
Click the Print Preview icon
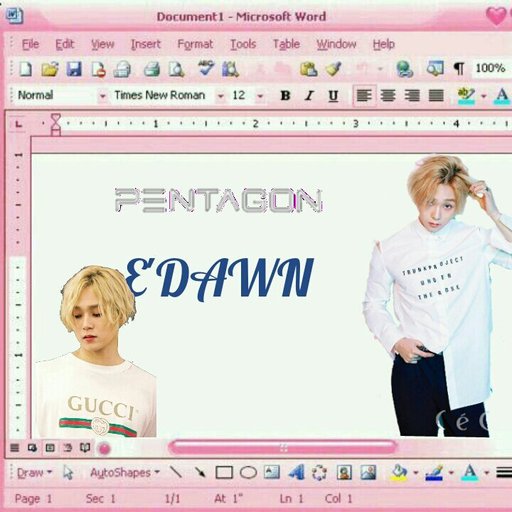tap(176, 69)
